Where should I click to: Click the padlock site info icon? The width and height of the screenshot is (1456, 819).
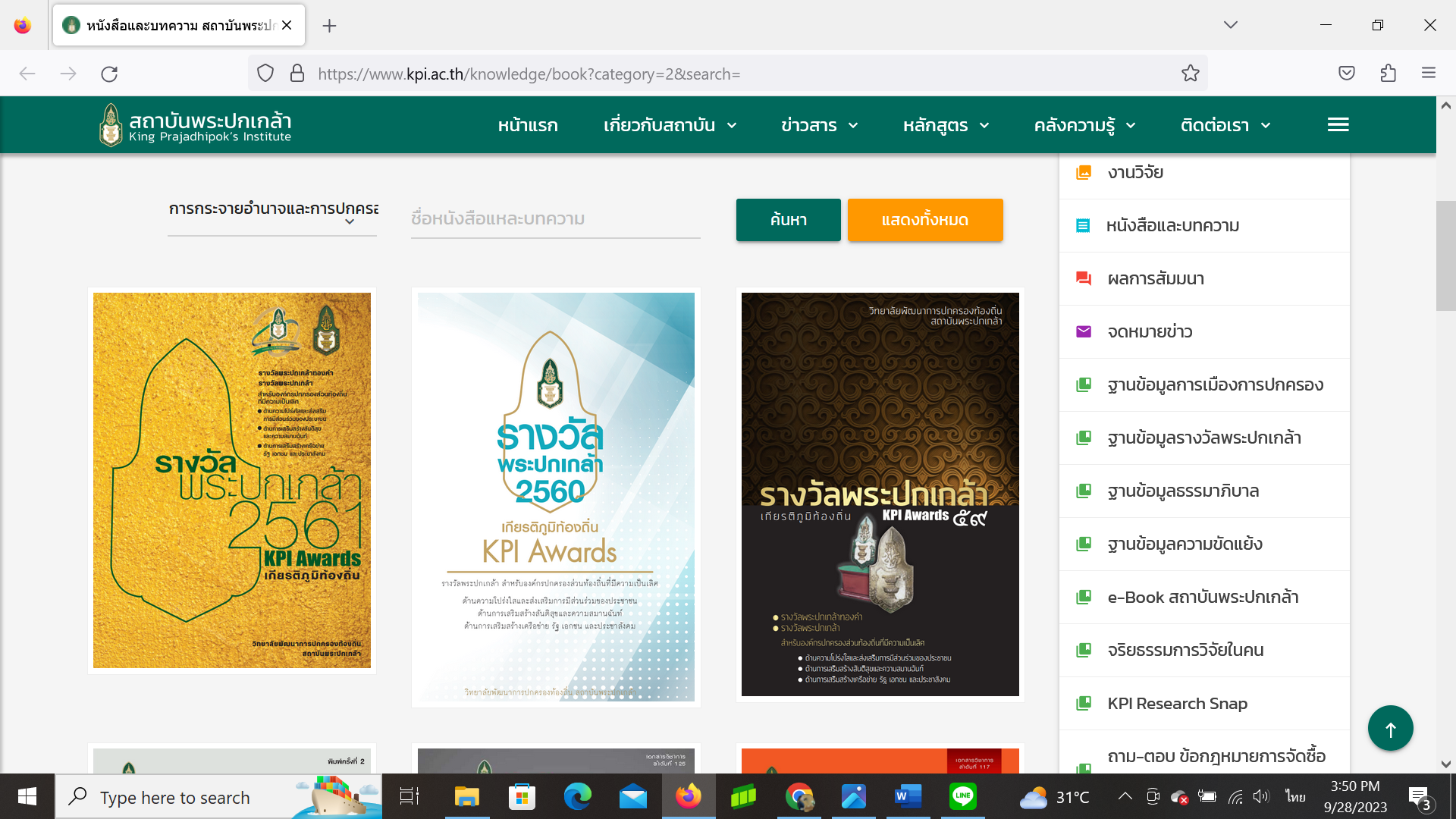pyautogui.click(x=297, y=74)
